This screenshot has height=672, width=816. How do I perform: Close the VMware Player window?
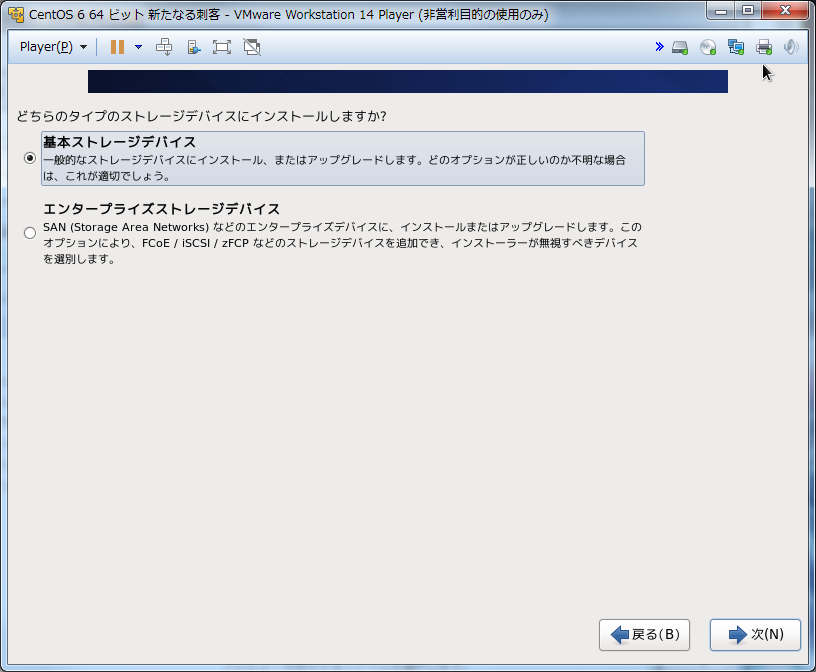coord(785,11)
